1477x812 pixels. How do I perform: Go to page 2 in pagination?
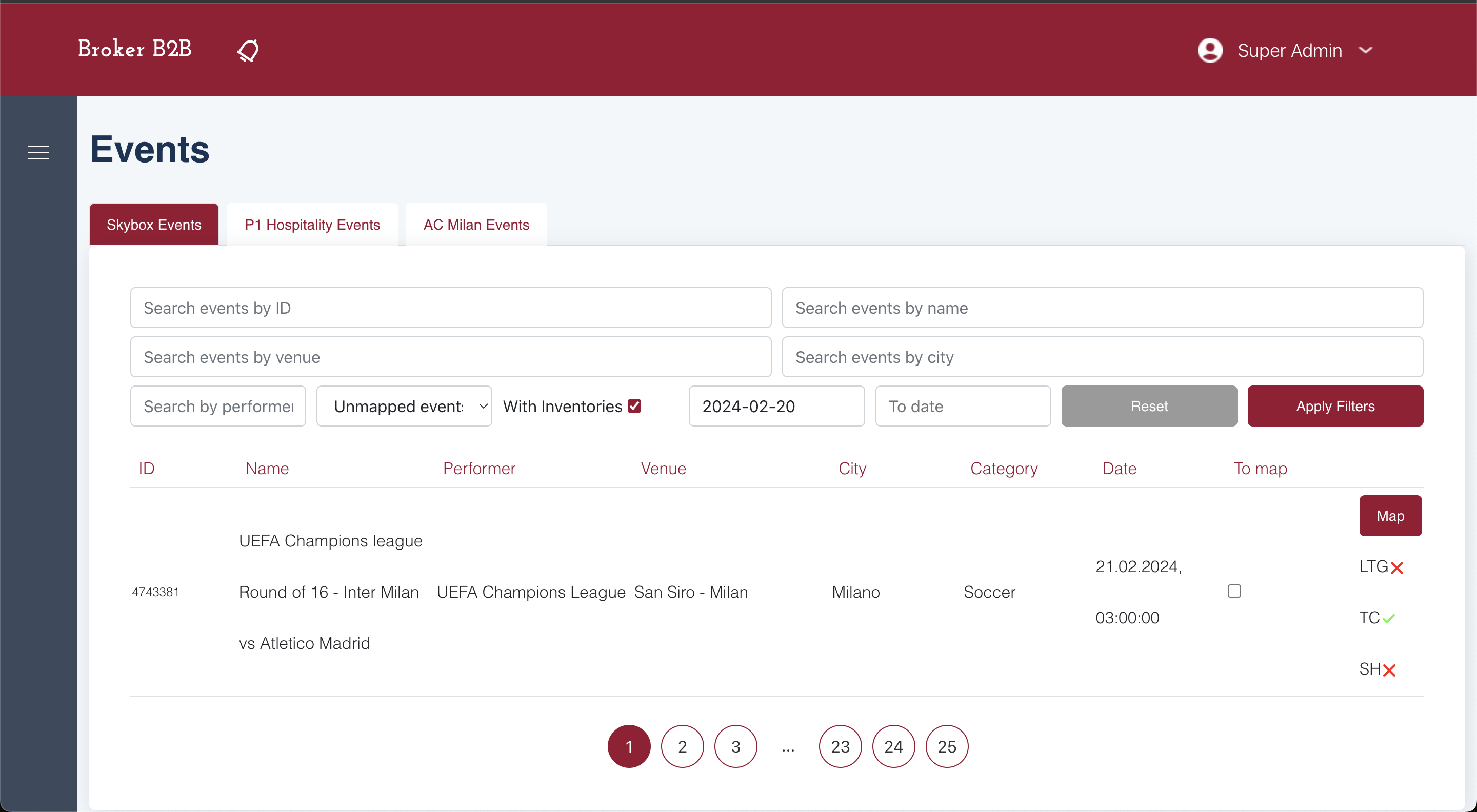682,747
